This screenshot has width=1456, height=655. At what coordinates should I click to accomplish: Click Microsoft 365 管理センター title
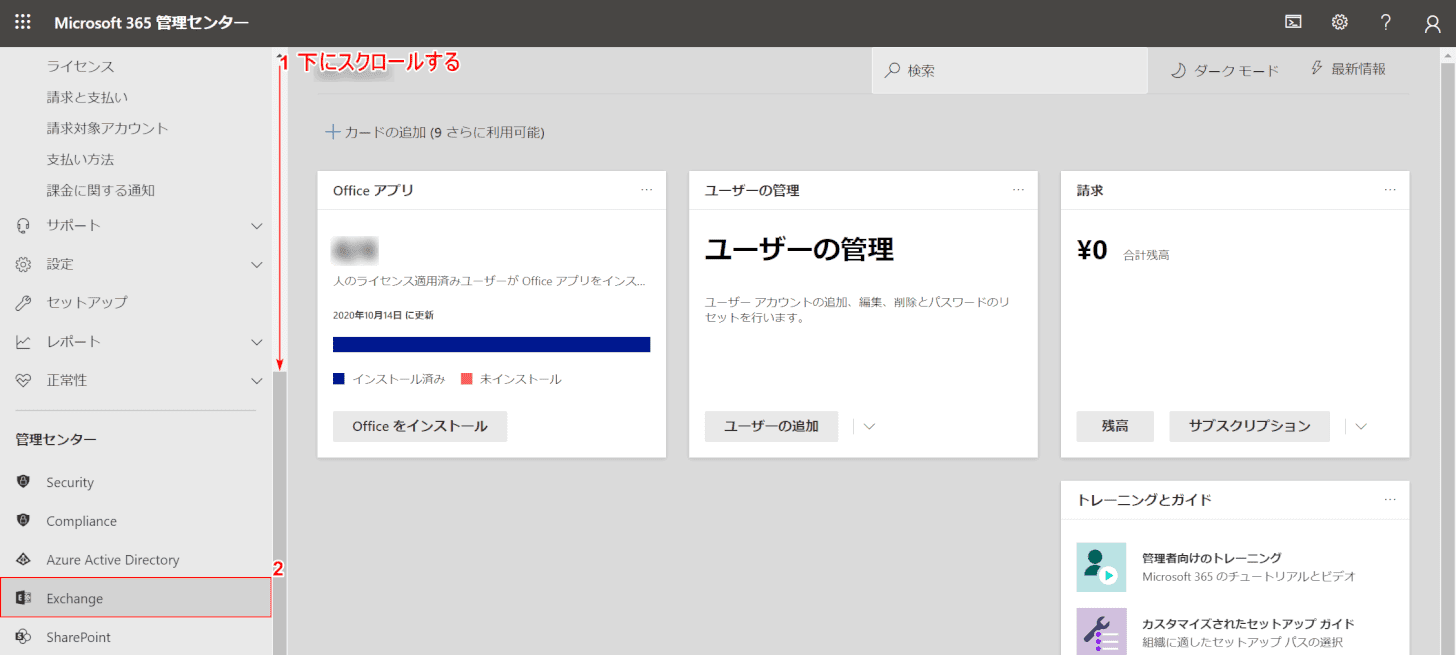152,23
